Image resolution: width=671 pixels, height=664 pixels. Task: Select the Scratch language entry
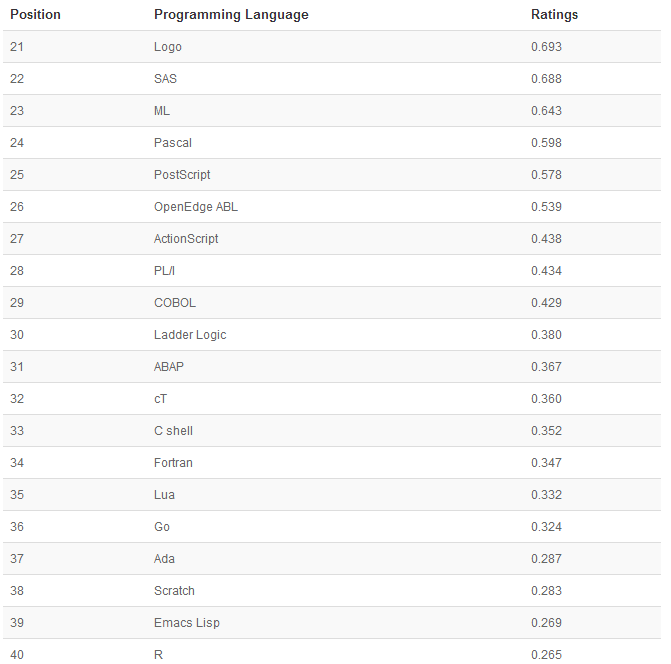174,591
